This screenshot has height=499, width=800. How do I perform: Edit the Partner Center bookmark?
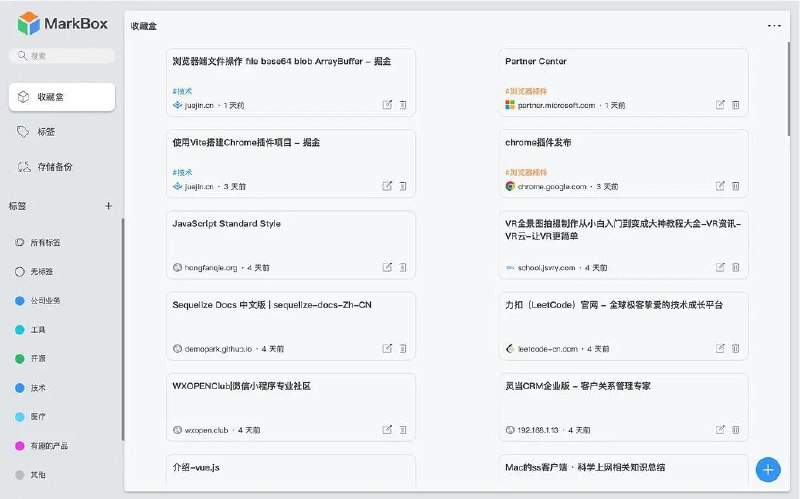[720, 105]
